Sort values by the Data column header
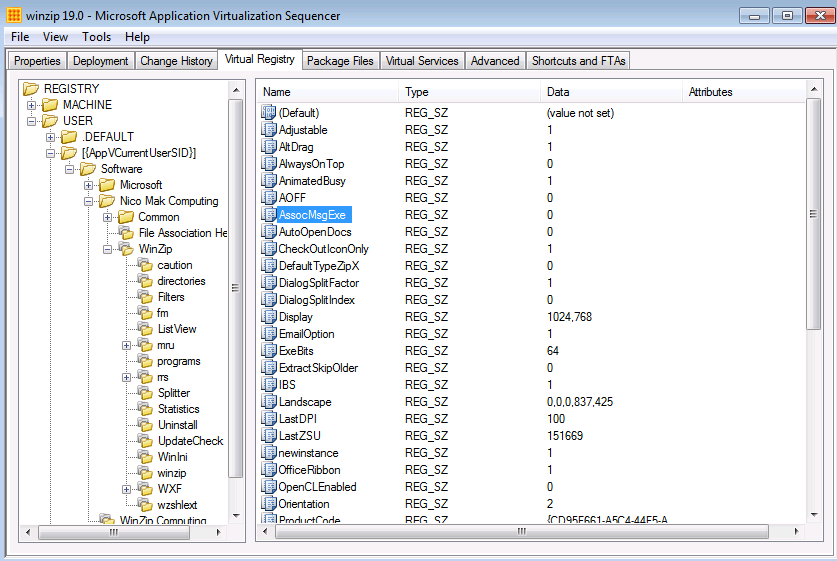837x561 pixels. pyautogui.click(x=611, y=92)
